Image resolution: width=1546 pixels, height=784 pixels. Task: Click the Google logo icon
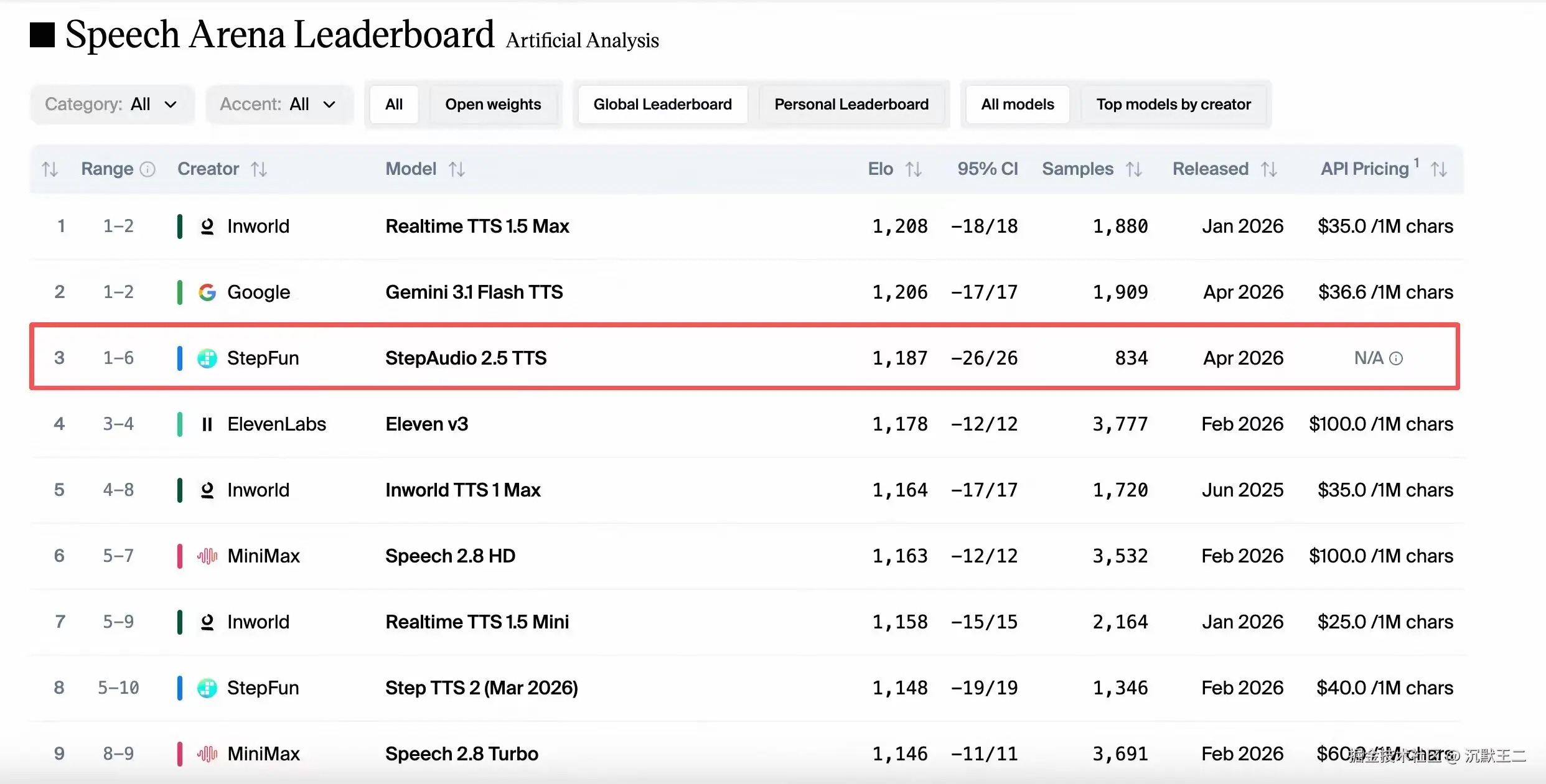tap(207, 292)
